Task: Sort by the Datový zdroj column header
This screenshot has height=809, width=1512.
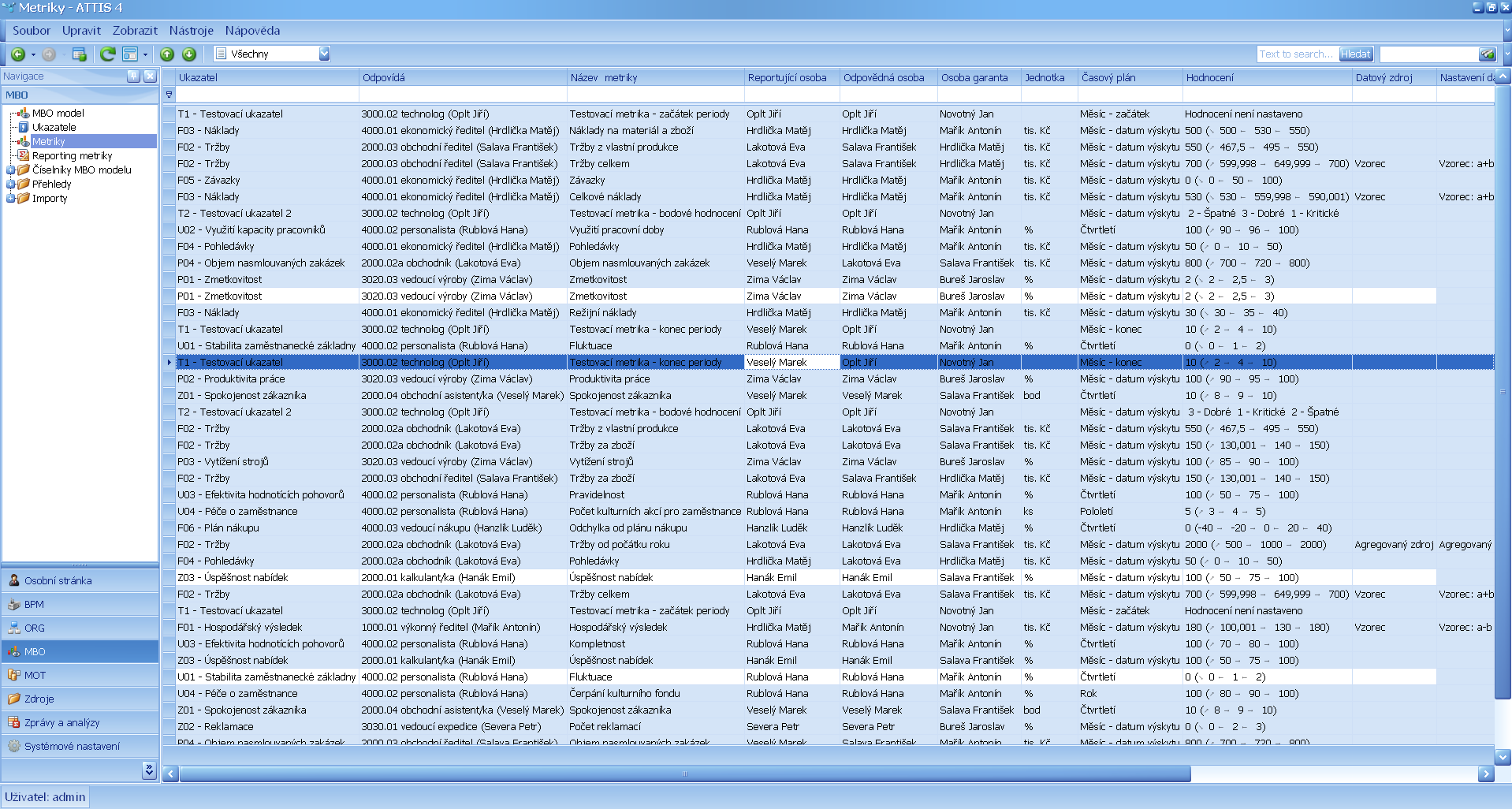Action: tap(1395, 77)
